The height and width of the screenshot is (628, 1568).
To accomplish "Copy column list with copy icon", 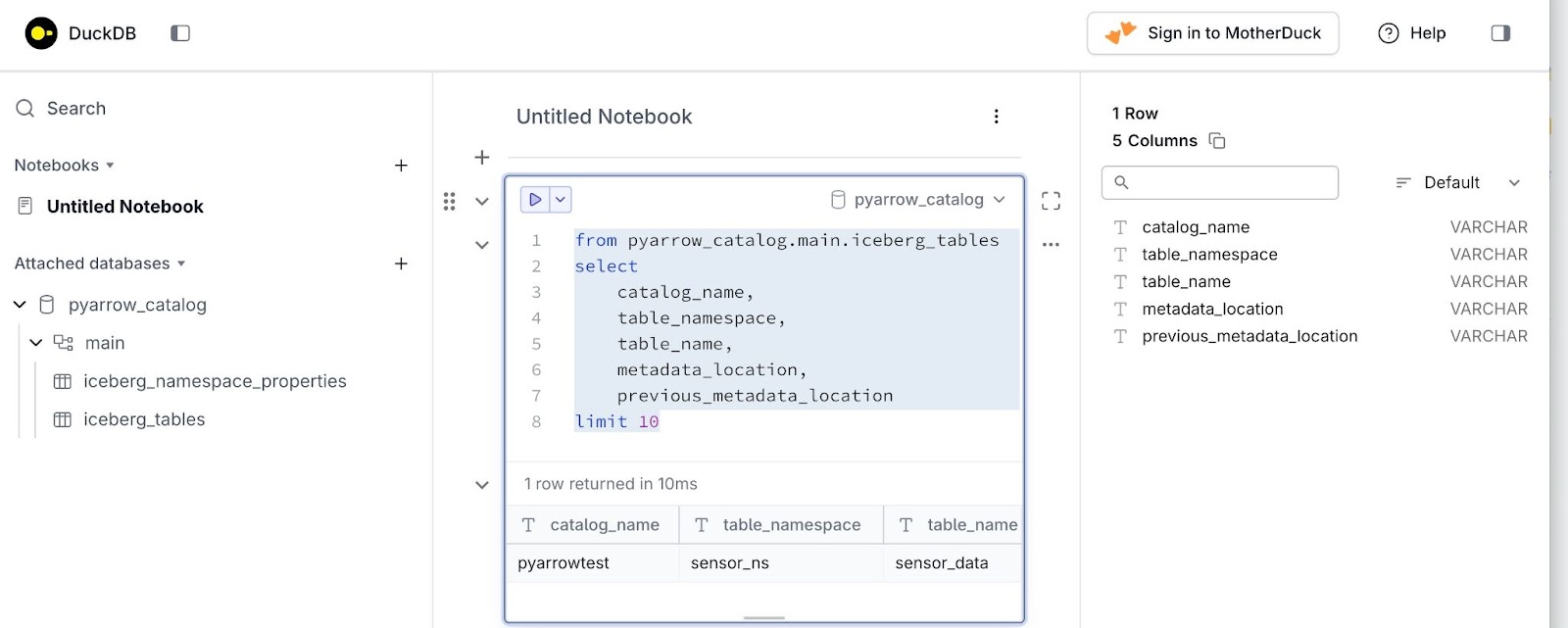I will [1217, 141].
